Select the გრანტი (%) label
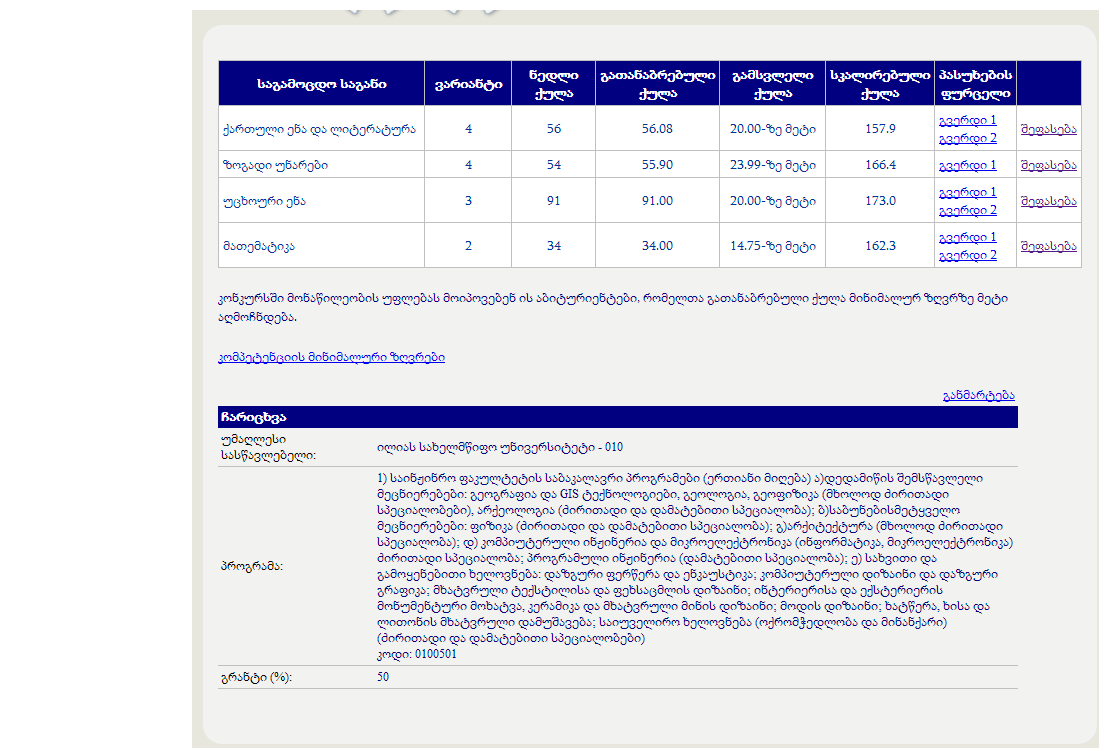Image resolution: width=1104 pixels, height=751 pixels. tap(256, 678)
